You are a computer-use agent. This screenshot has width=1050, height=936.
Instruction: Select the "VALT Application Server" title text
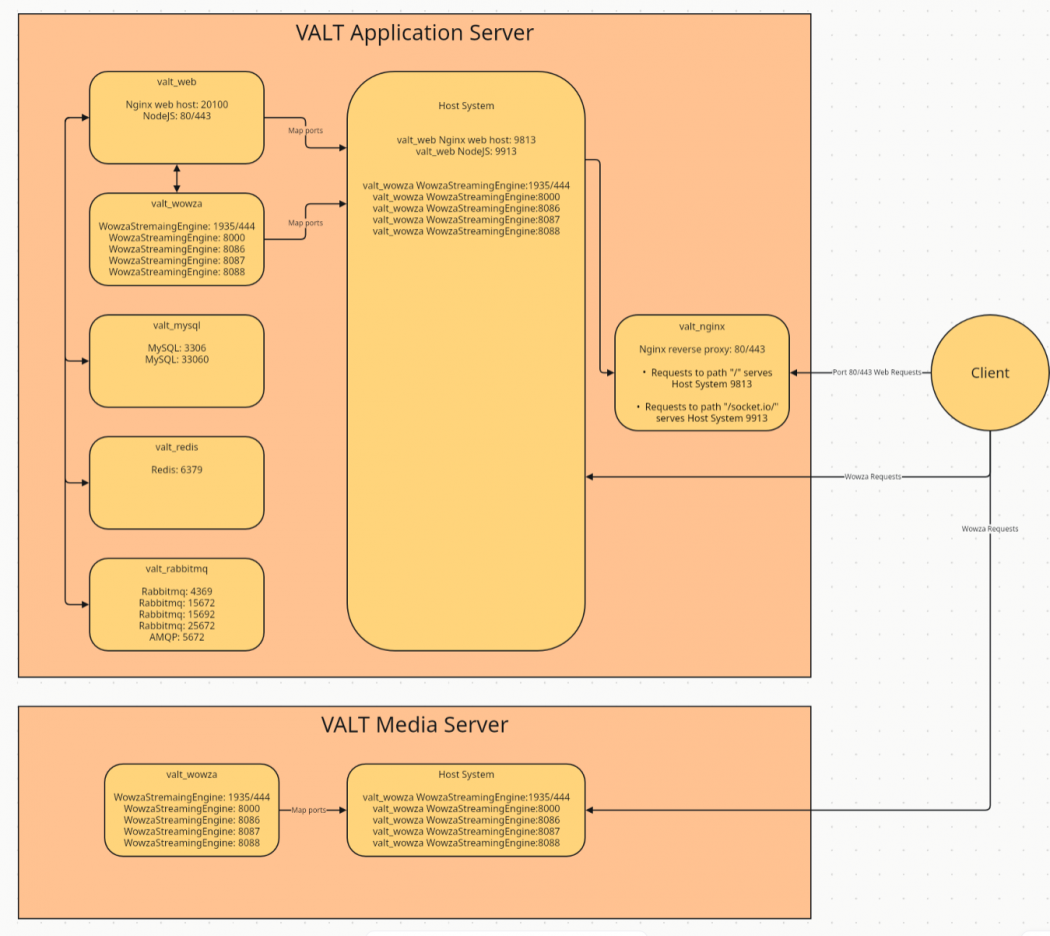[415, 33]
